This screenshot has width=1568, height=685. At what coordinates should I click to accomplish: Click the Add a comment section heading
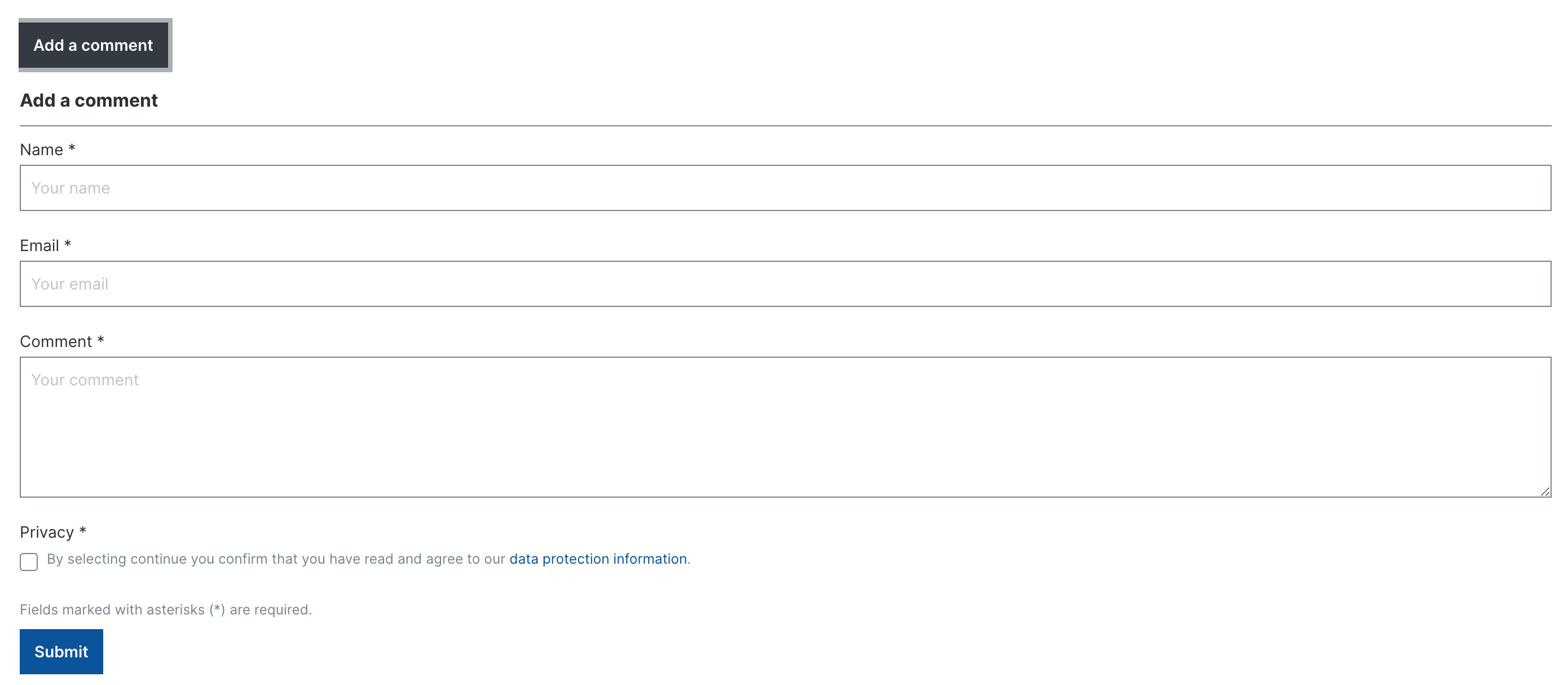(89, 100)
